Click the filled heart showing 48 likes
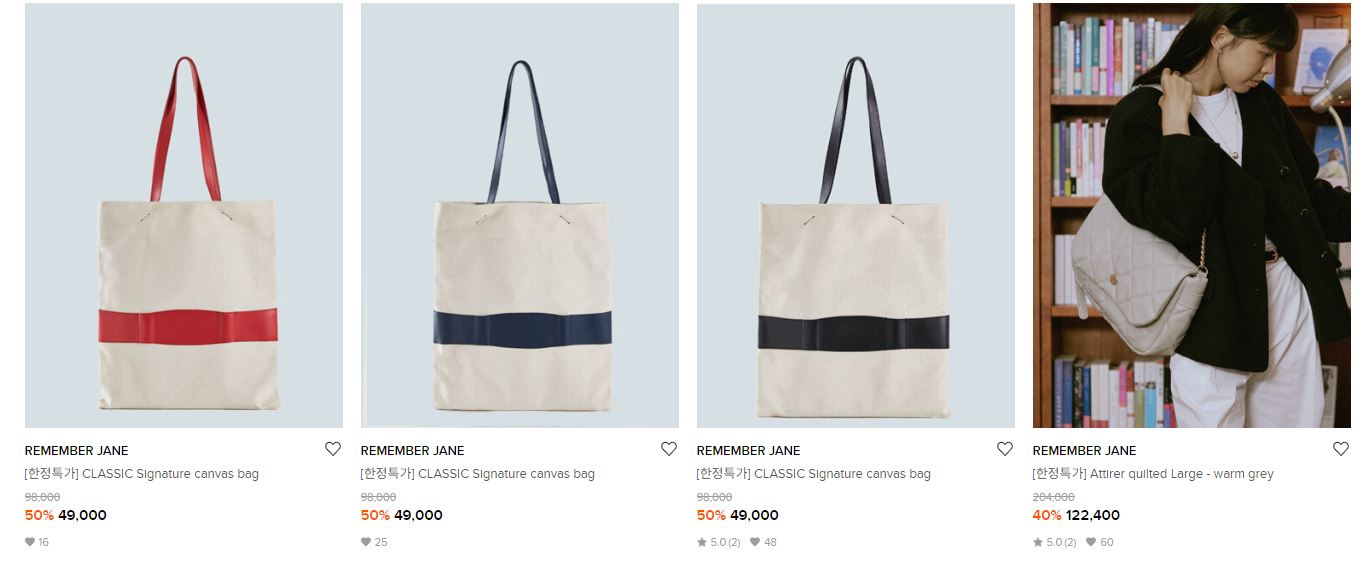This screenshot has height=571, width=1367. (755, 542)
